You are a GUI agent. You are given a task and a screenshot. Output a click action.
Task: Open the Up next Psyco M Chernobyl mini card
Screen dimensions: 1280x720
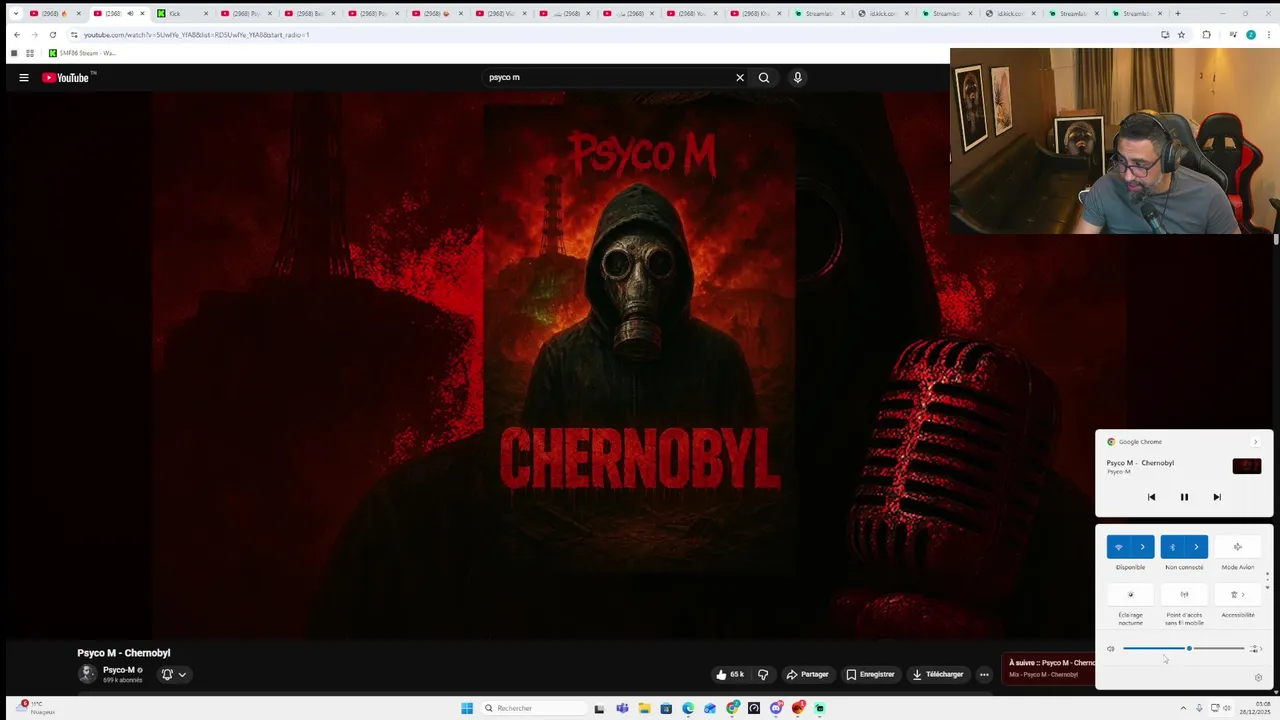tap(1050, 668)
